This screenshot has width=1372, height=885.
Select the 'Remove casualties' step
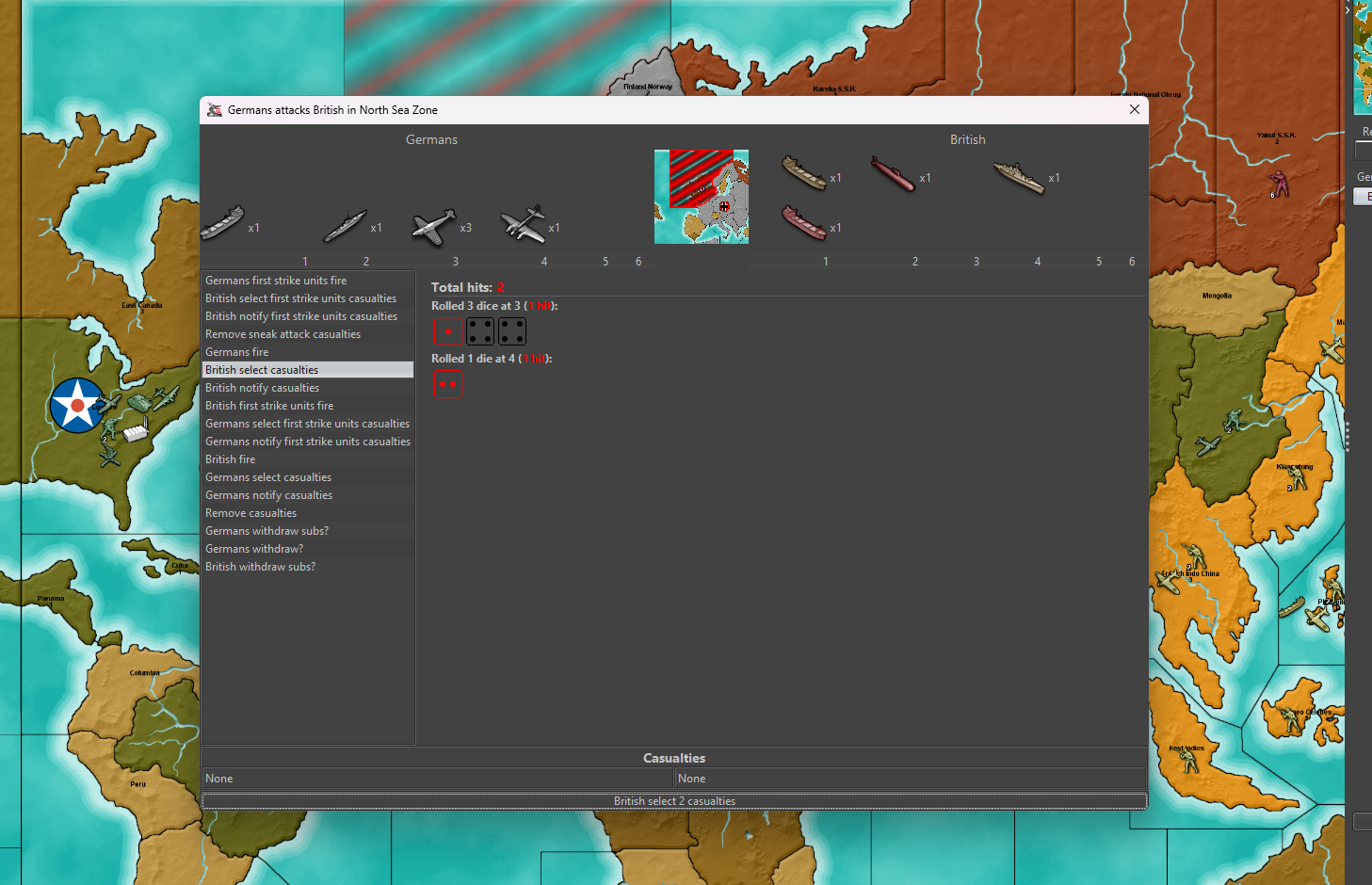point(308,513)
